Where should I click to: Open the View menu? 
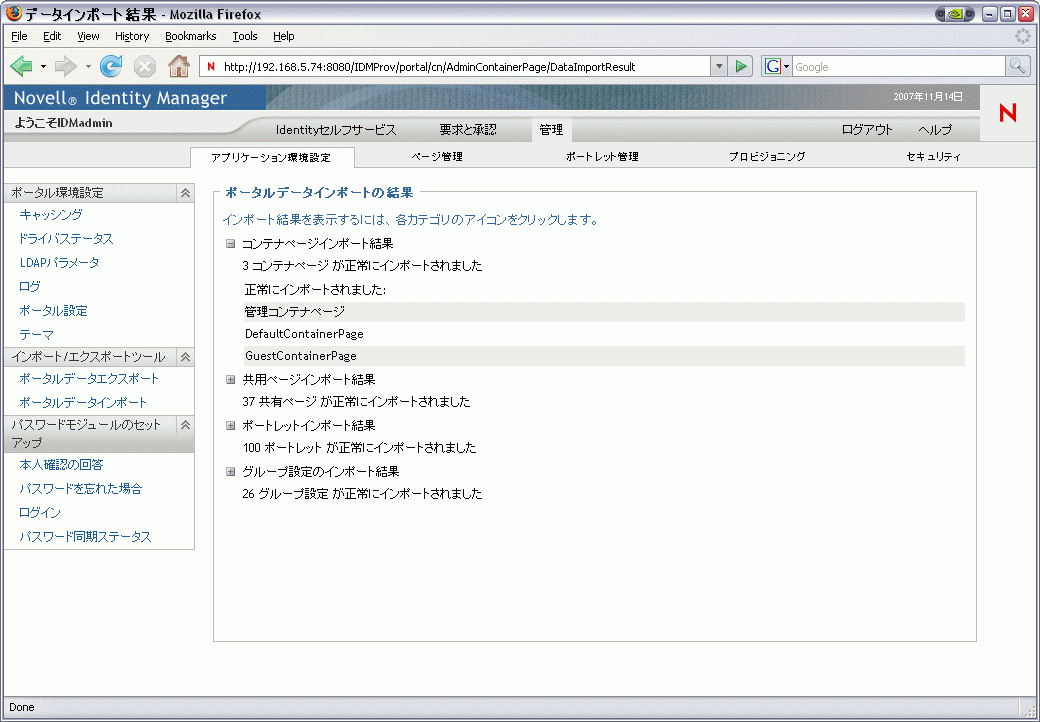[88, 36]
